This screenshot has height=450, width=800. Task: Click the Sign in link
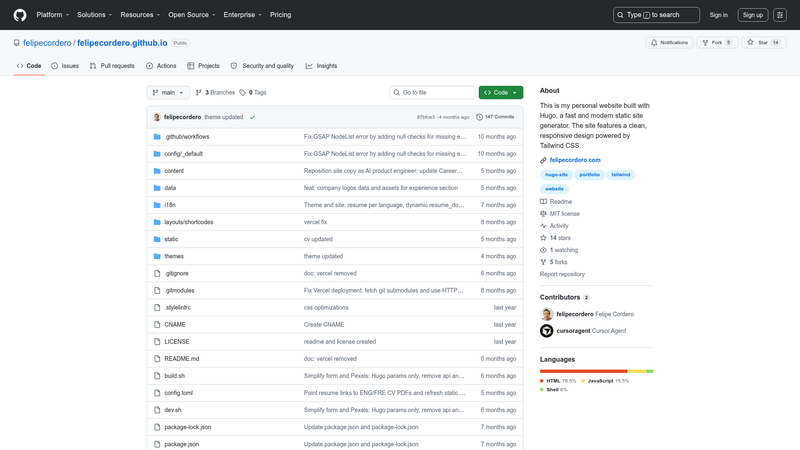[718, 15]
